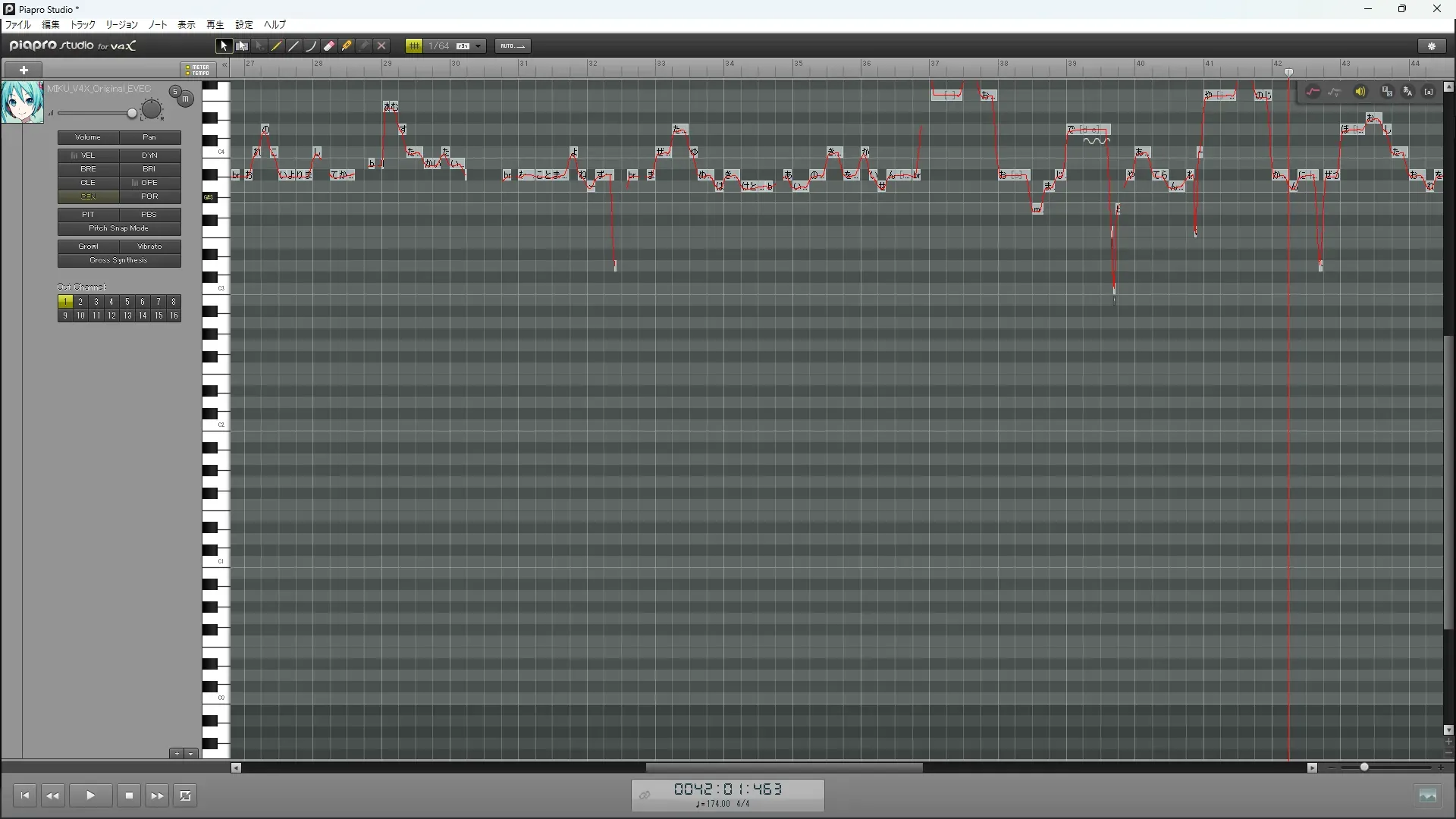Collapse track panel with double chevron
Viewport: 1456px width, 819px height.
coord(224,65)
